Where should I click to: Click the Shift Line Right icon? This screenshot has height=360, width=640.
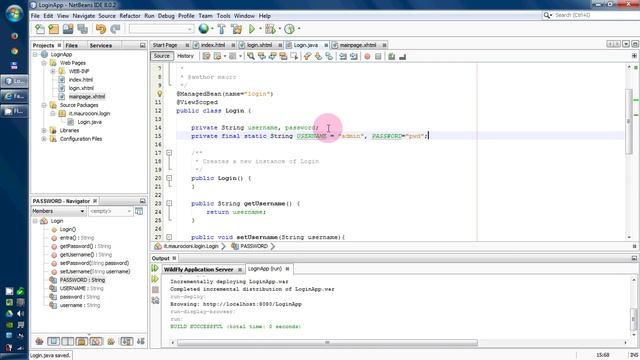point(354,56)
